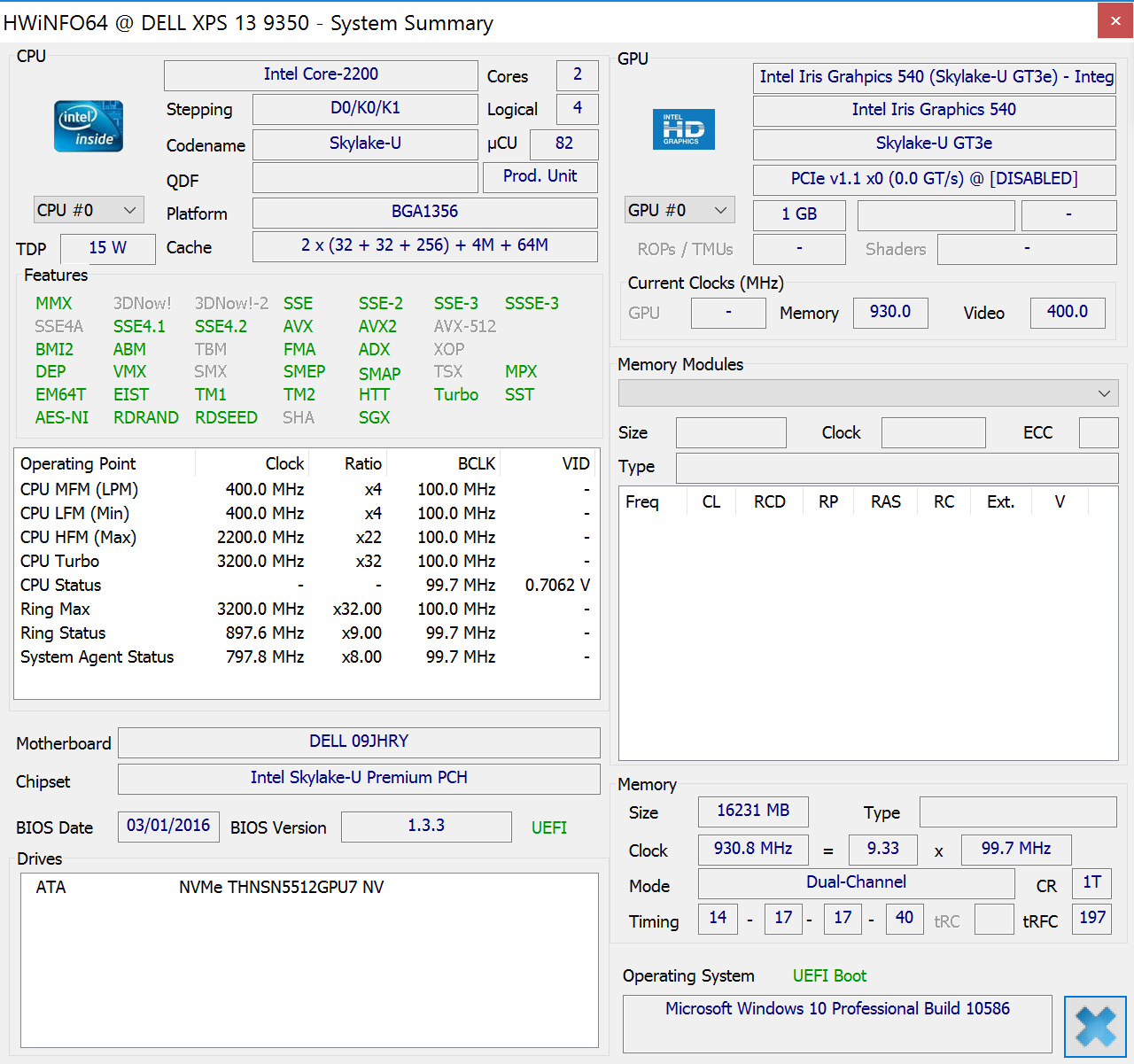Click the green UEFI label
1134x1064 pixels.
point(549,827)
